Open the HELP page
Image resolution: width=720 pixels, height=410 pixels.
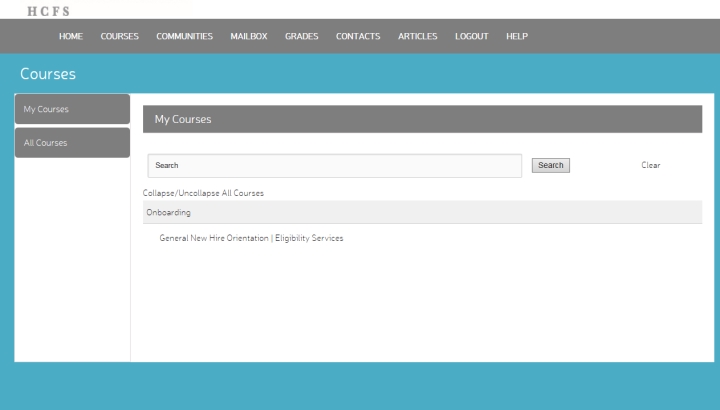(x=517, y=36)
